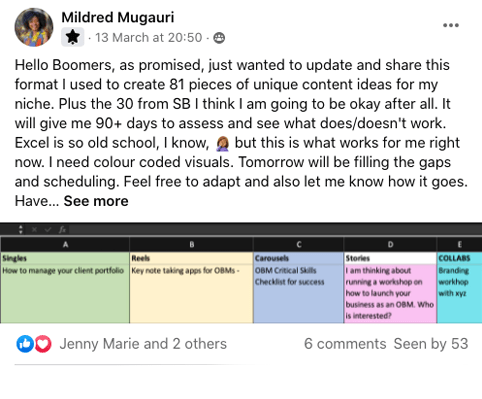482x399 pixels.
Task: Click the 13 March at 20:50 timestamp
Action: click(149, 38)
